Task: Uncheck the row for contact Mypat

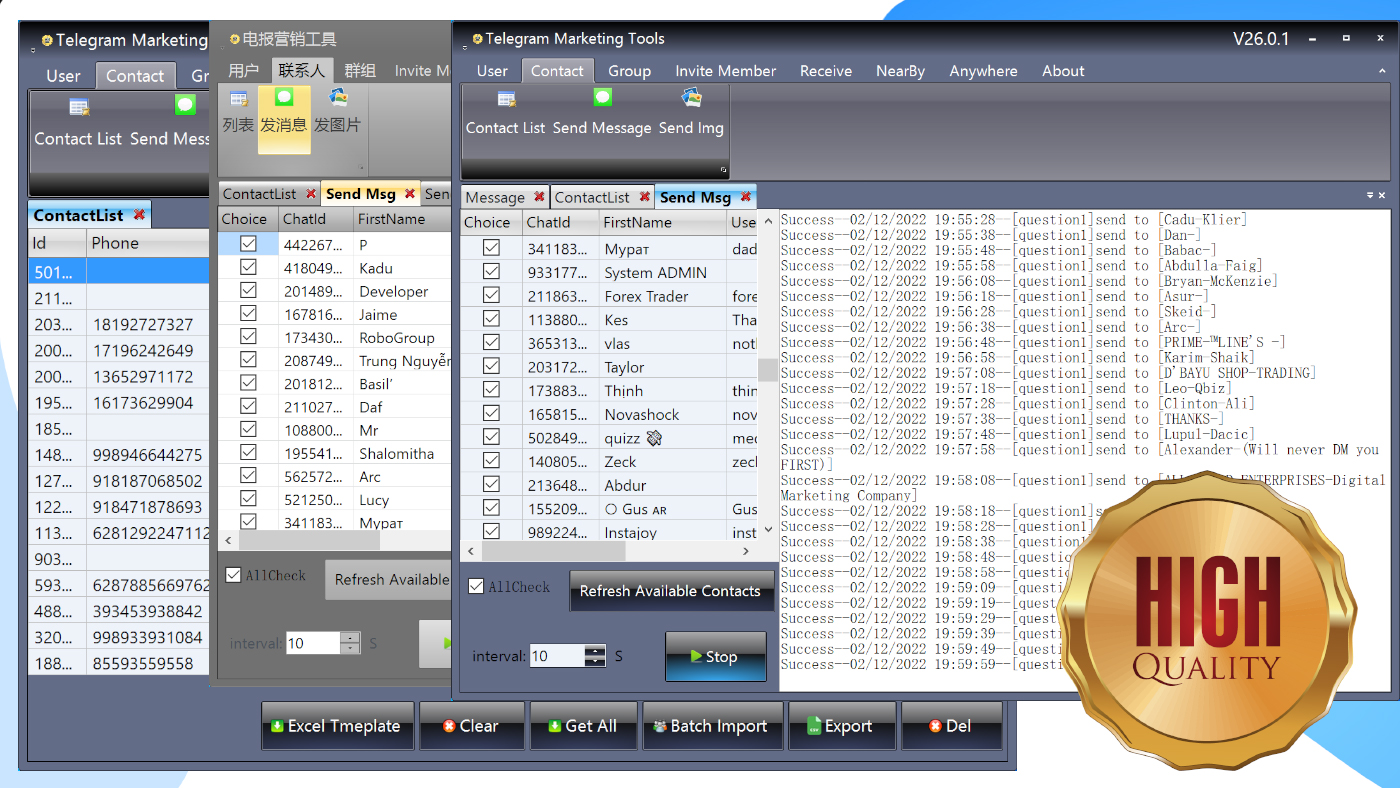Action: click(491, 248)
